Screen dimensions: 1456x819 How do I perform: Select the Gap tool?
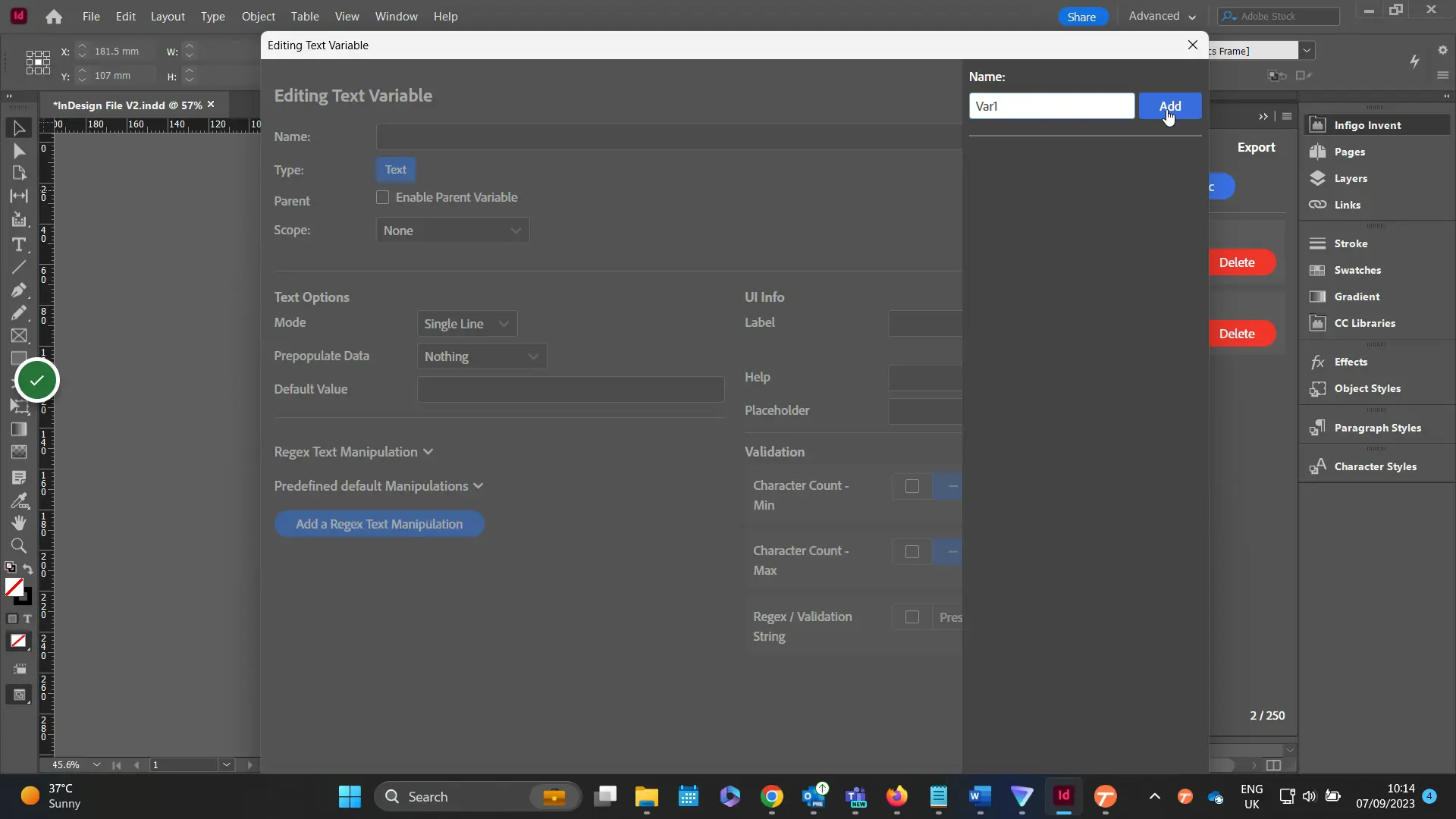19,196
